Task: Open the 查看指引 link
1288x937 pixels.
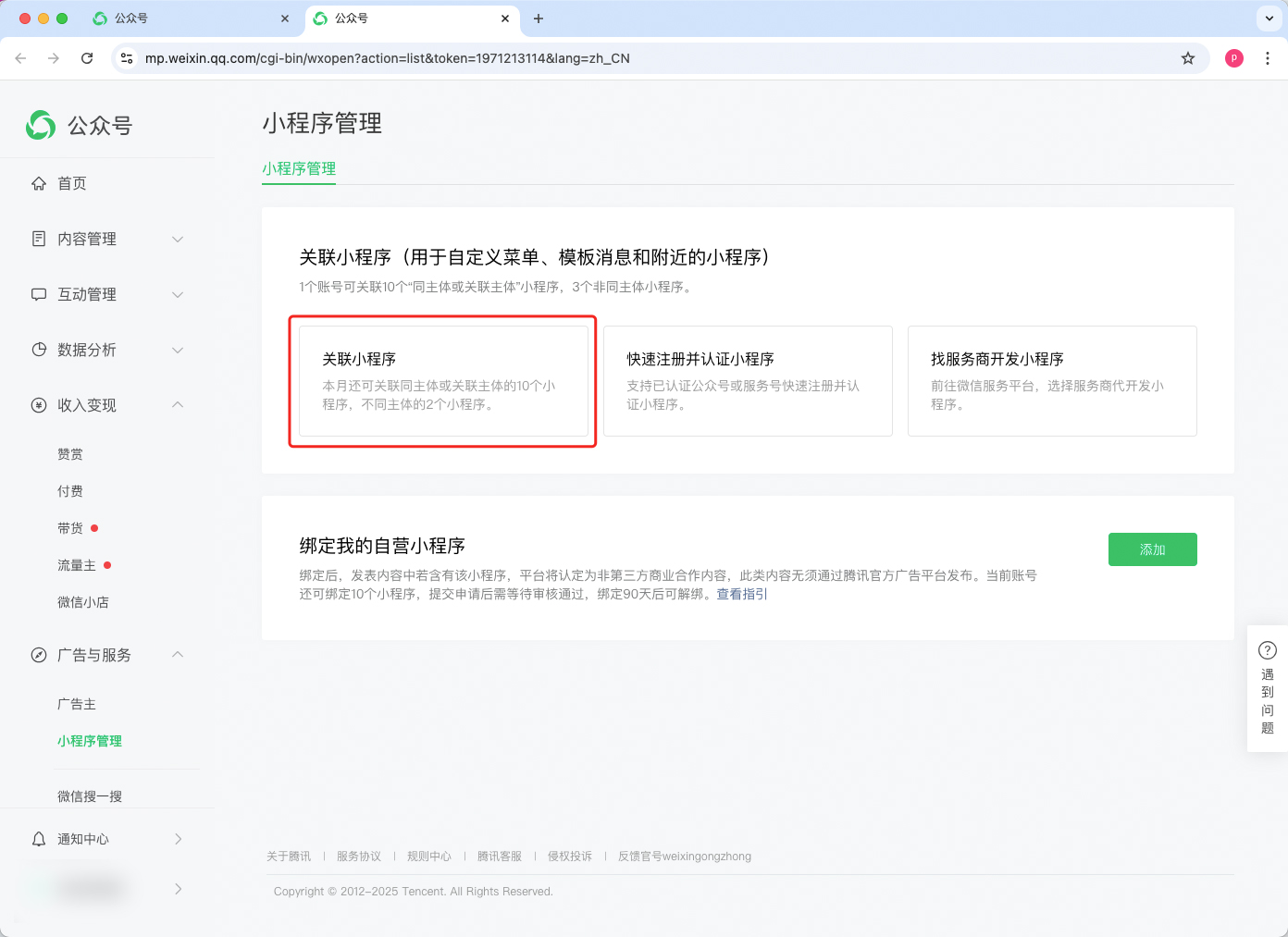Action: (x=742, y=594)
